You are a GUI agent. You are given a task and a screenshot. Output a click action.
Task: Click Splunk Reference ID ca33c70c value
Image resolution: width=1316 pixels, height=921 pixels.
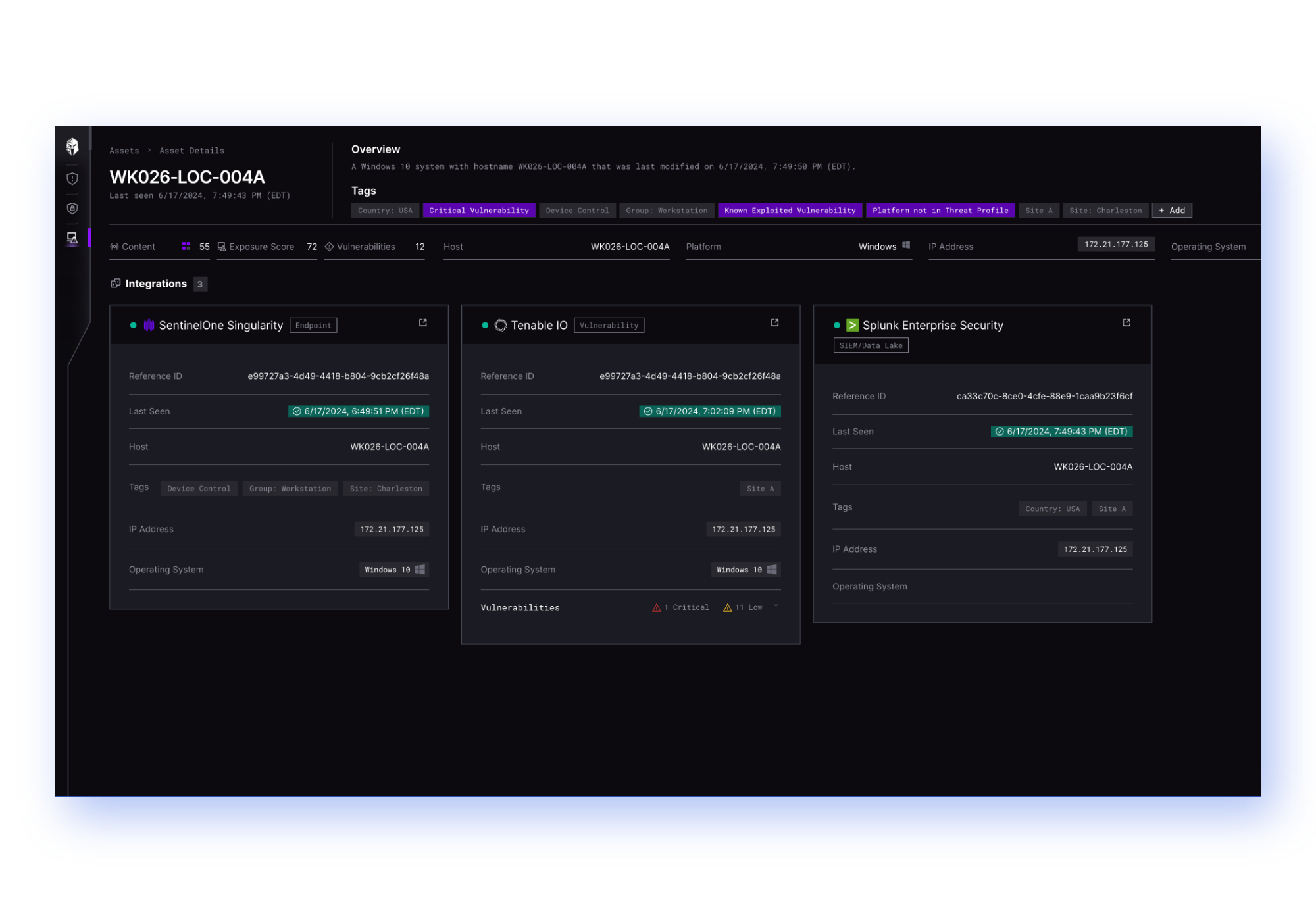pyautogui.click(x=1044, y=396)
